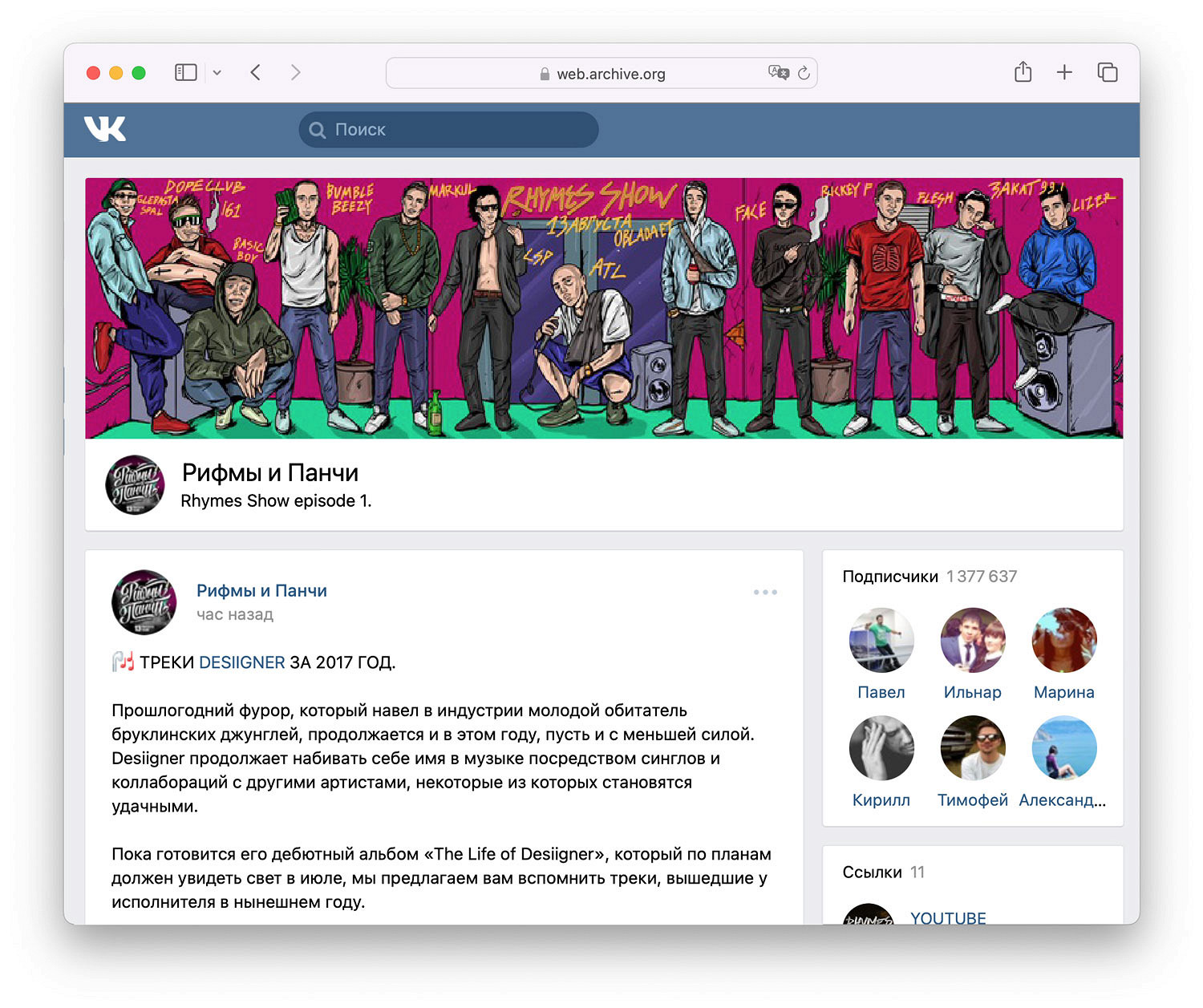Screen dimensions: 1203x1008
Task: Go forward to next page
Action: 295,73
